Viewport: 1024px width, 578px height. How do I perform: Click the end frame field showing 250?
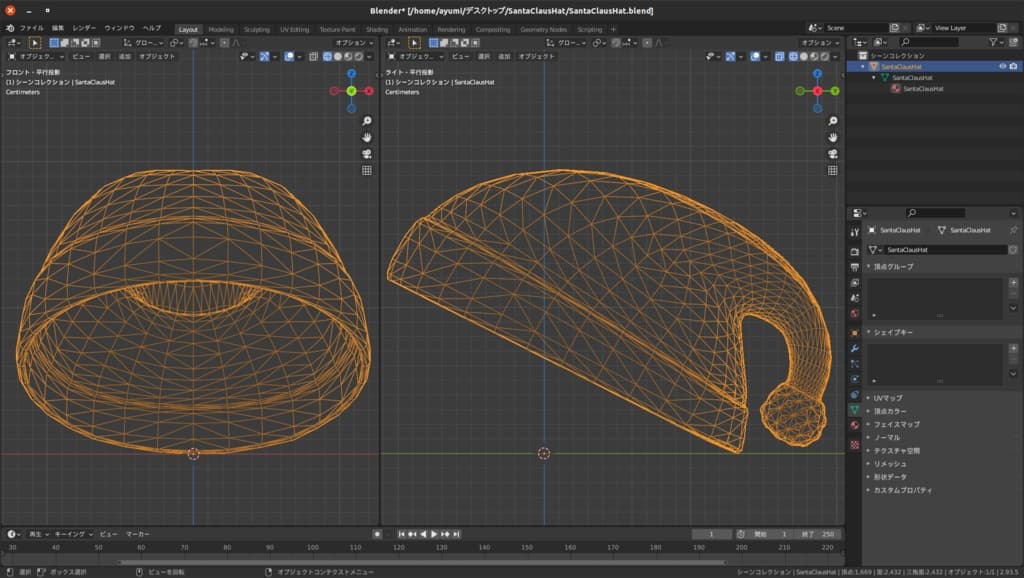coord(826,534)
